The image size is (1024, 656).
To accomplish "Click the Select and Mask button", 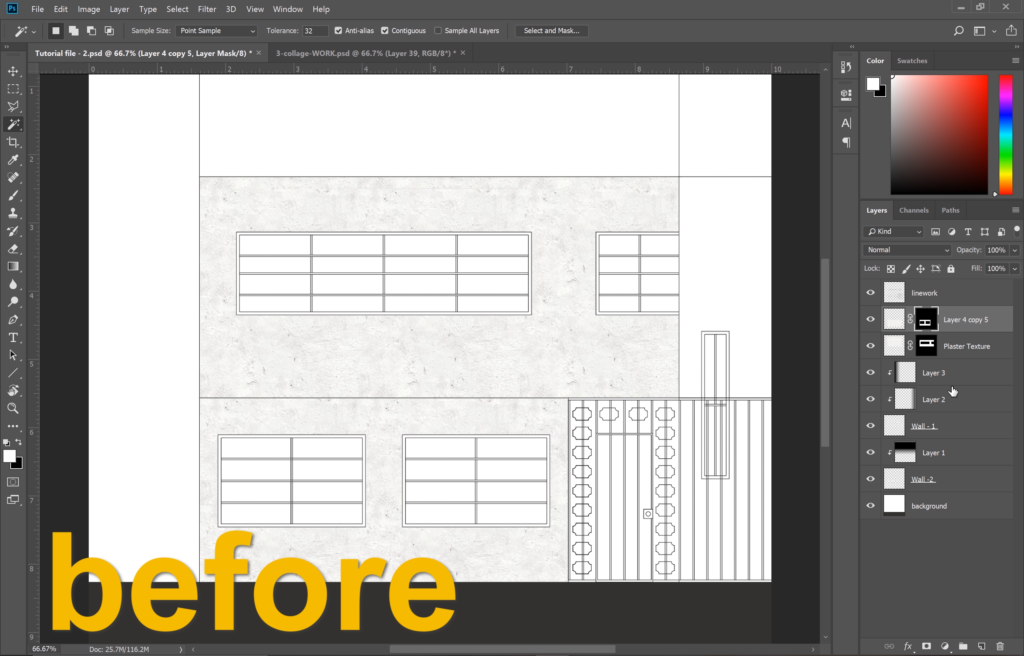I will (551, 31).
